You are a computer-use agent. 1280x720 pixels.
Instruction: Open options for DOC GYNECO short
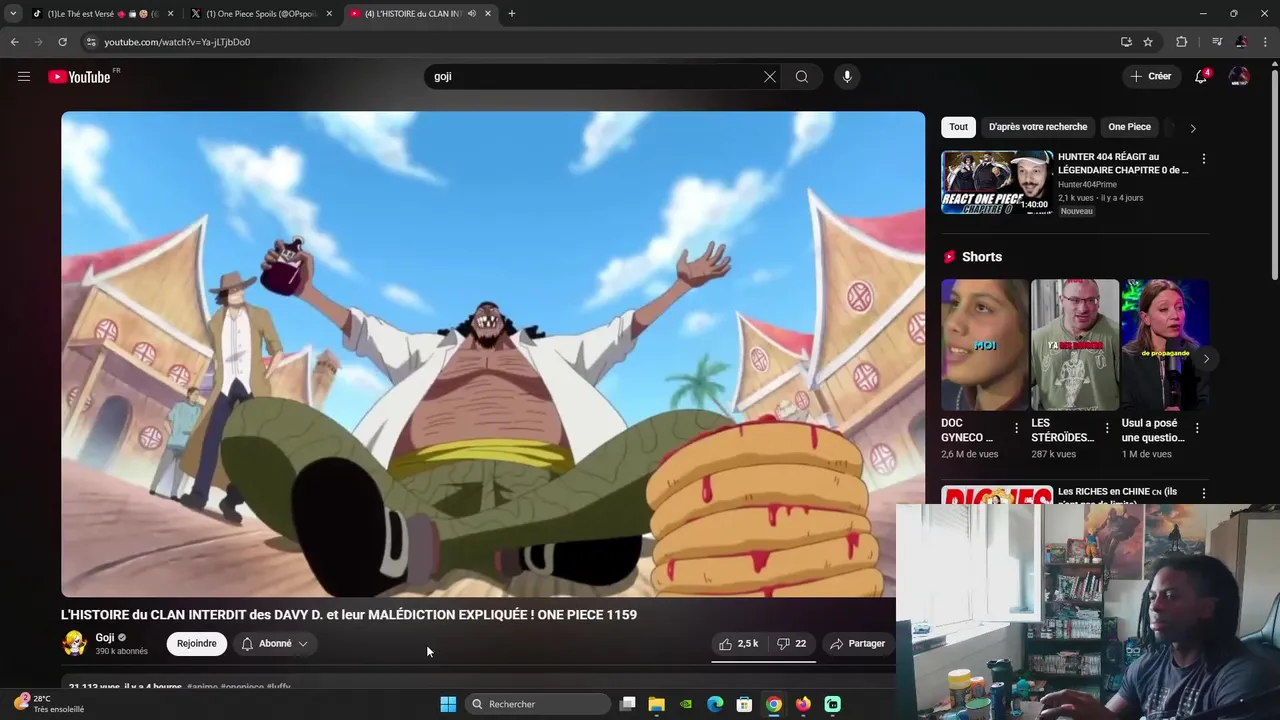click(1017, 428)
